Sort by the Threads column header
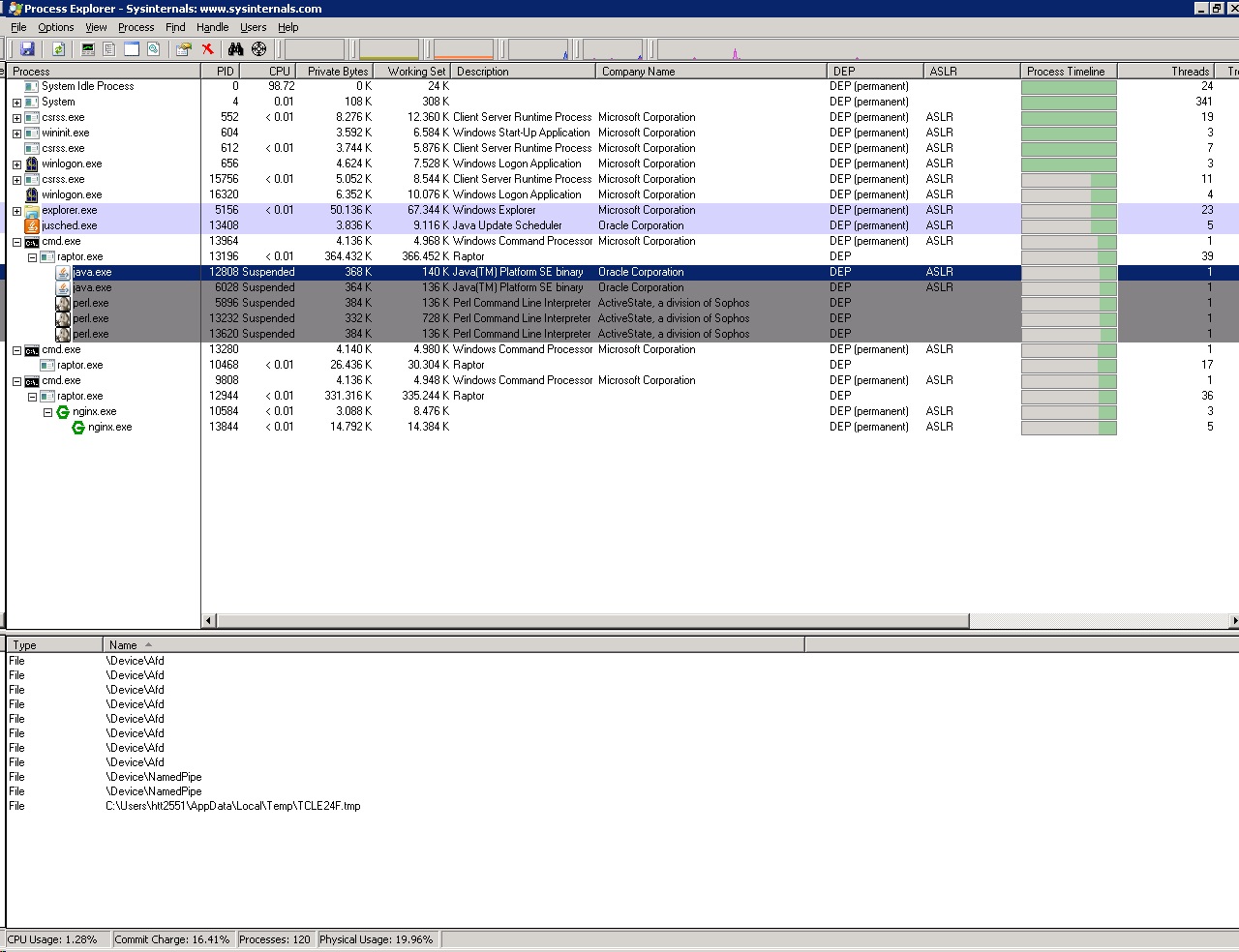The image size is (1239, 952). click(1166, 71)
